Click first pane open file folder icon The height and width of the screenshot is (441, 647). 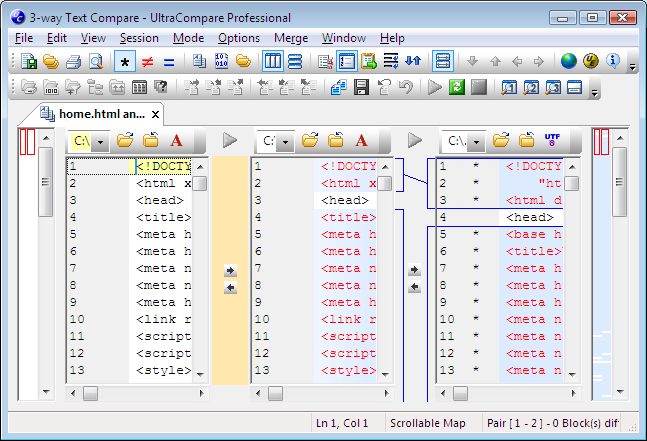pos(125,140)
